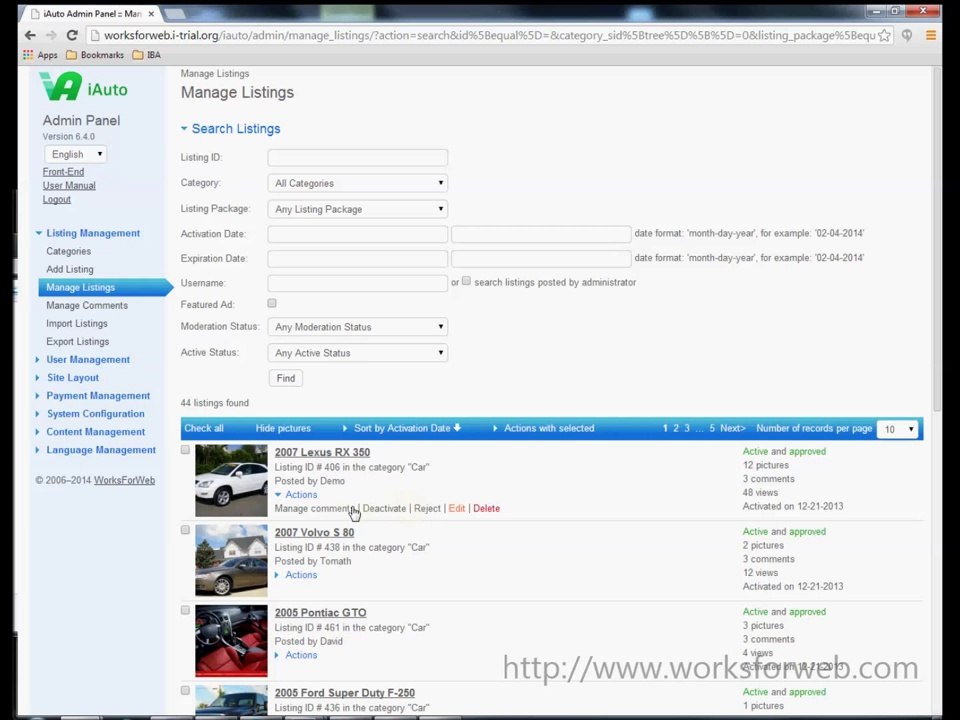Image resolution: width=960 pixels, height=720 pixels.
Task: Click the iAuto logo
Action: pos(84,87)
